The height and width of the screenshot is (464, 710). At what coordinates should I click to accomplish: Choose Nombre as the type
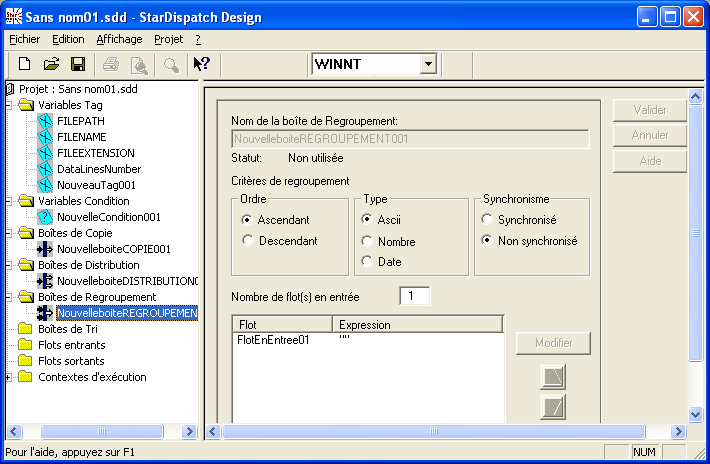click(x=368, y=241)
